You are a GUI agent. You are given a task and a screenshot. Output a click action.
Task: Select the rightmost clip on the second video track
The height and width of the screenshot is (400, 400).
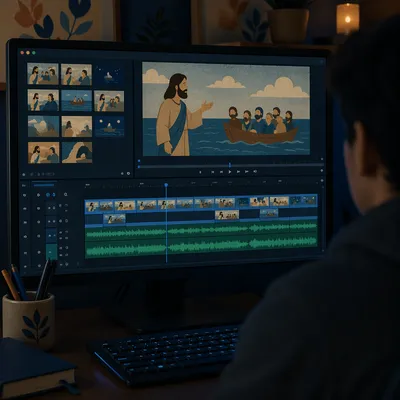269,213
